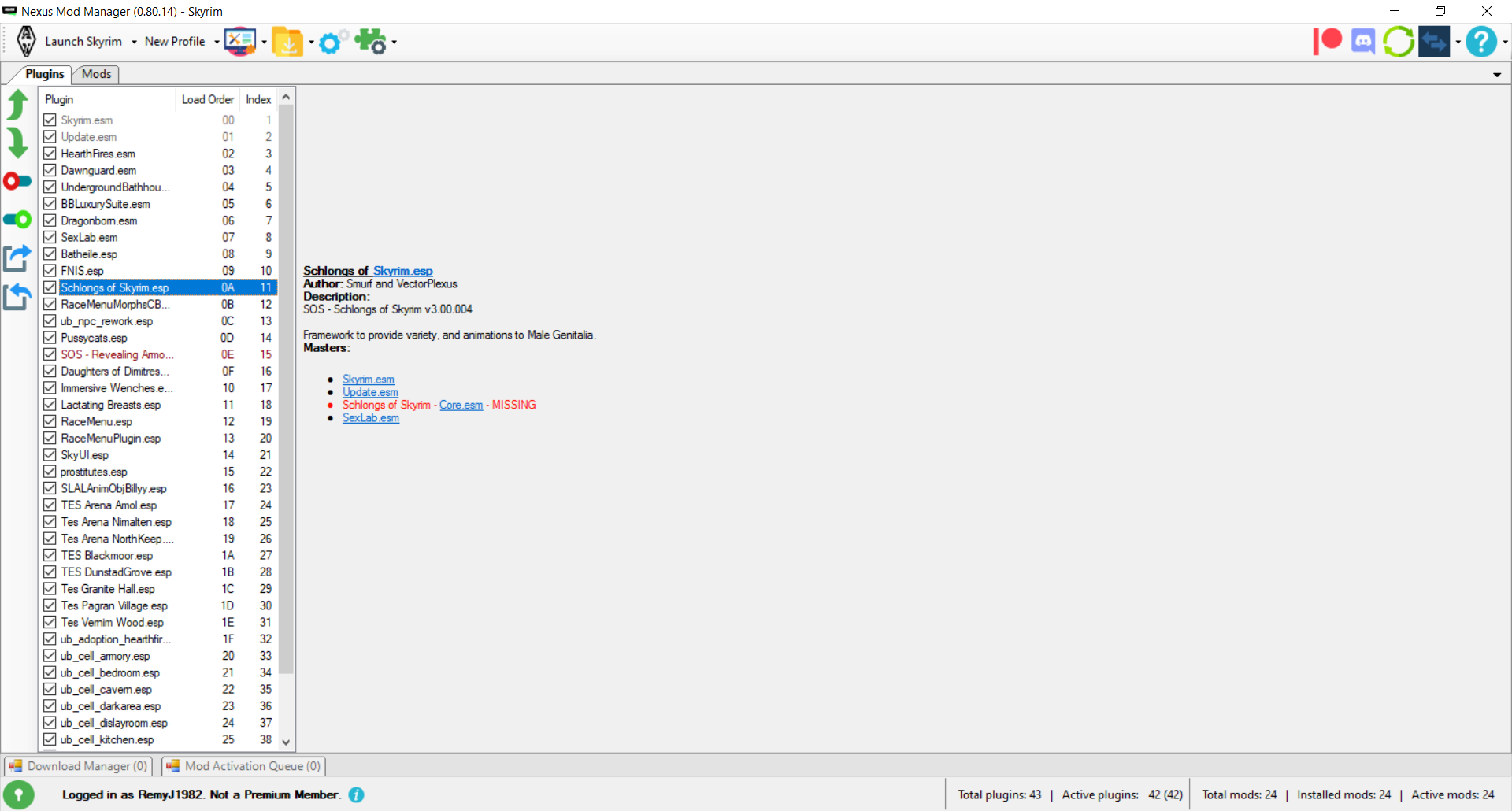Open the tab list dropdown arrow
Screen dimensions: 1512x811
pos(1497,75)
